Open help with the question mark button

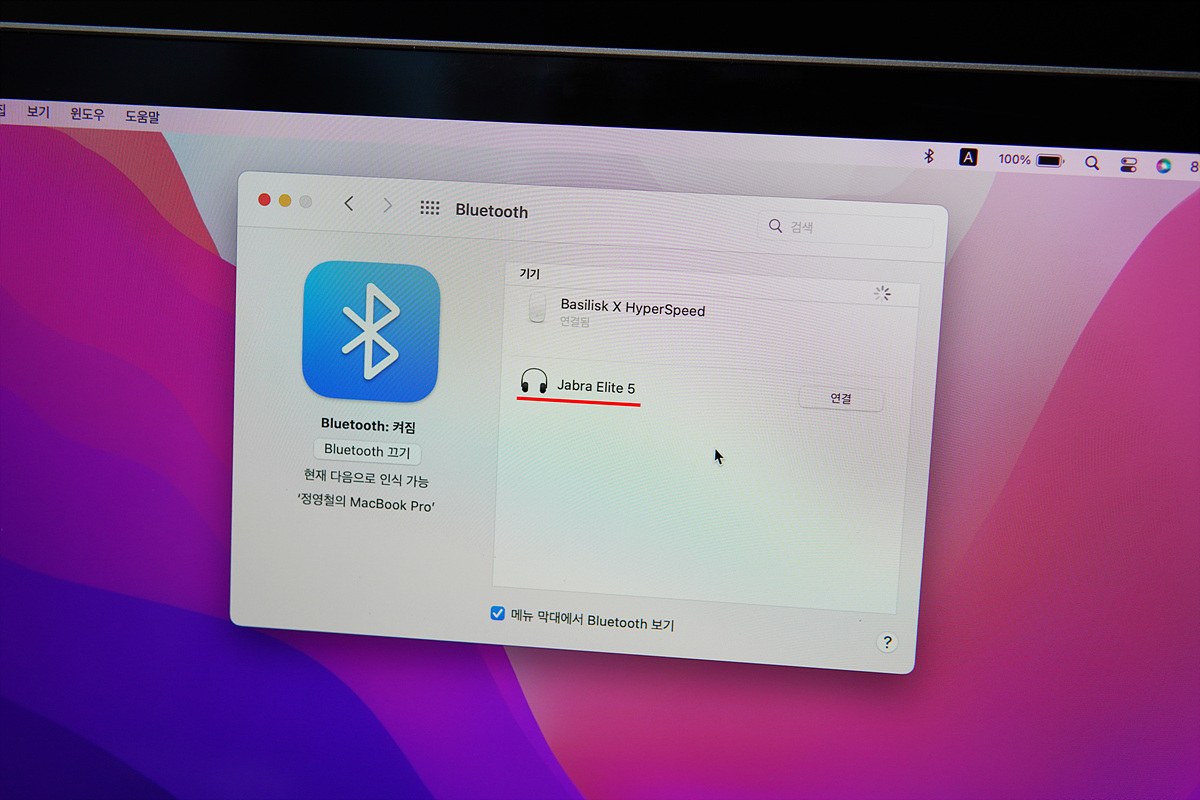click(x=887, y=642)
